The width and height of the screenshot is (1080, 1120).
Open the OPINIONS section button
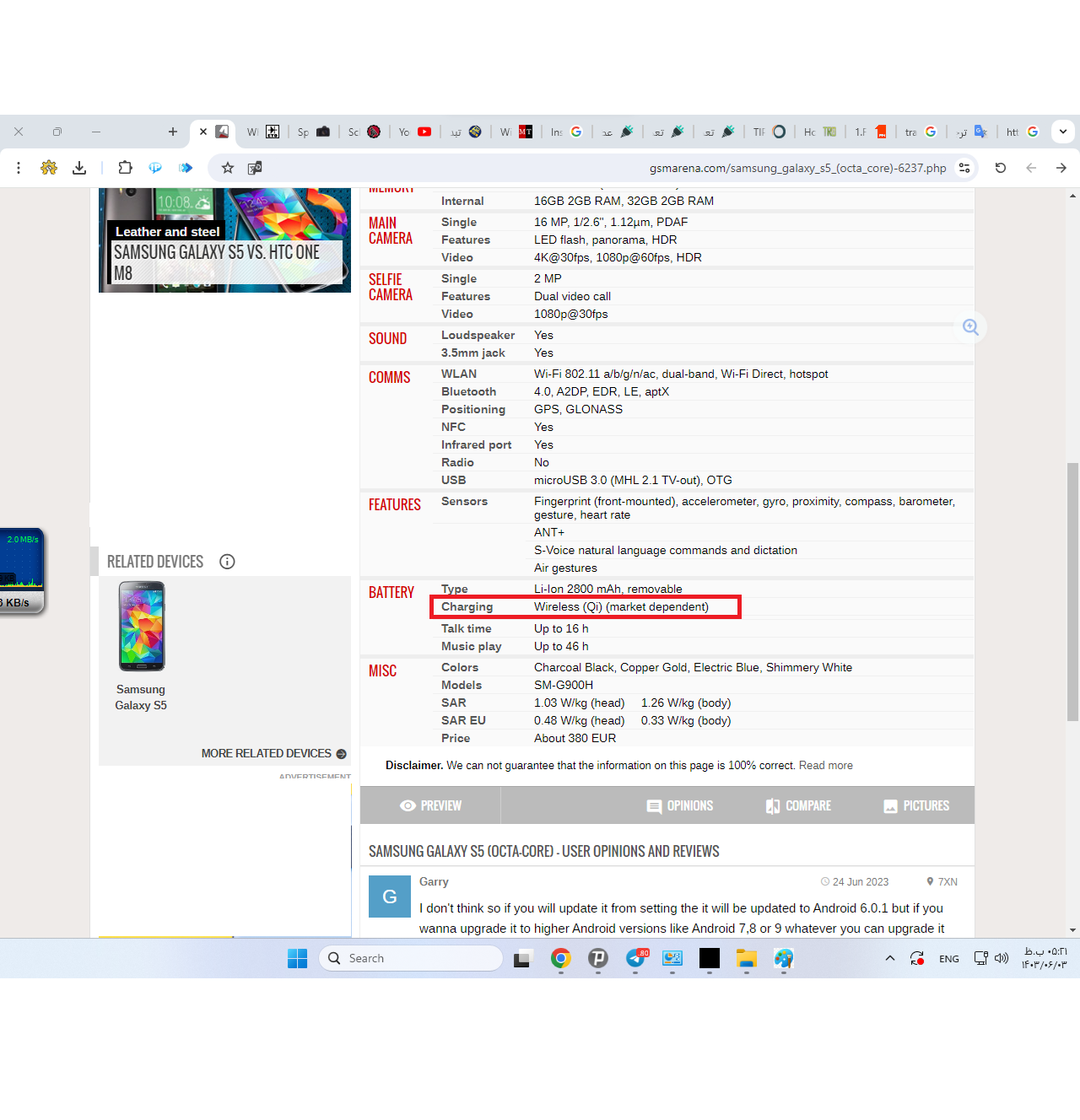pos(680,805)
